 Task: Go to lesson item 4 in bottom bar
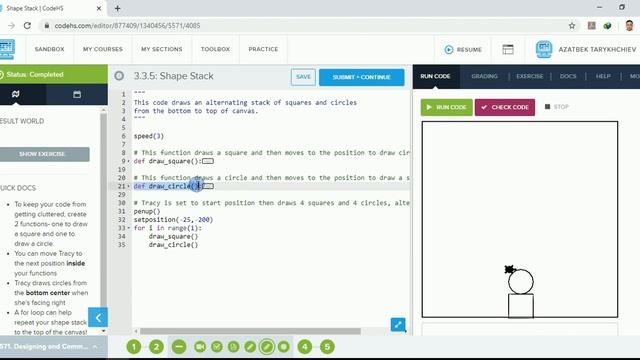pyautogui.click(x=304, y=347)
